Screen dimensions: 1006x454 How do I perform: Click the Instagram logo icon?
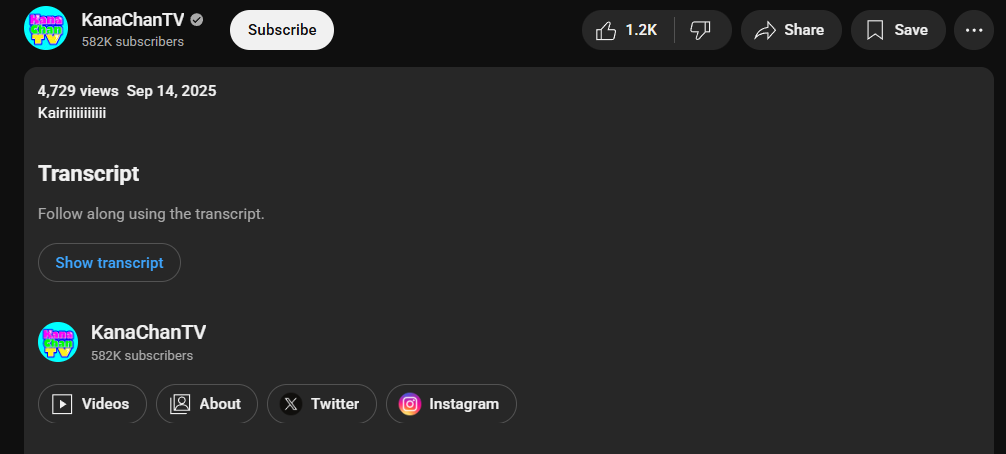pos(409,404)
